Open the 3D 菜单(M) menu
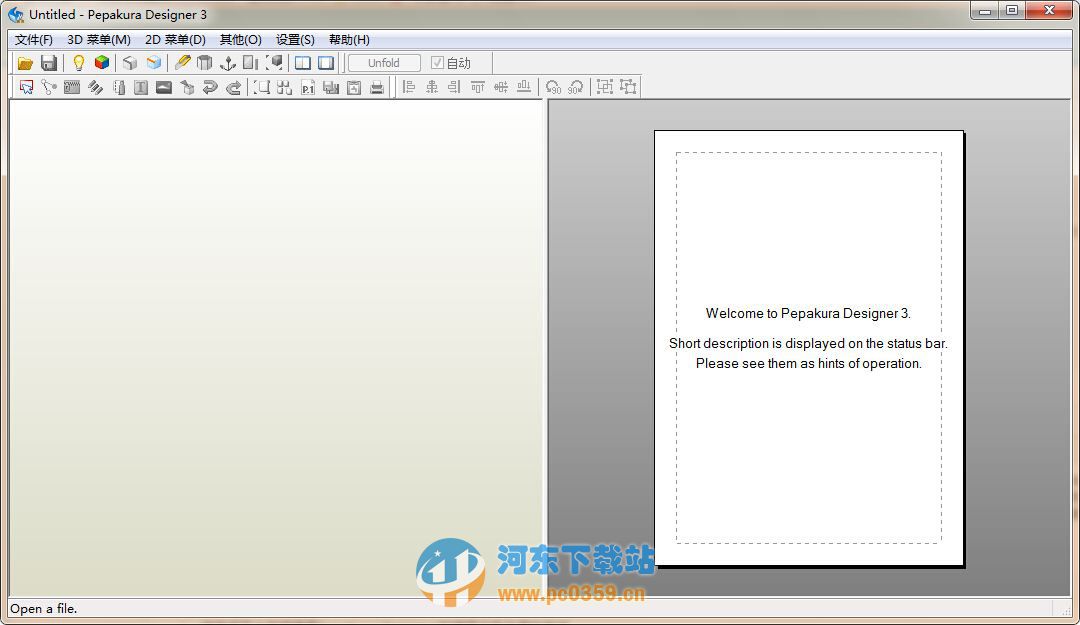Screen dimensions: 1080x625 click(x=99, y=39)
